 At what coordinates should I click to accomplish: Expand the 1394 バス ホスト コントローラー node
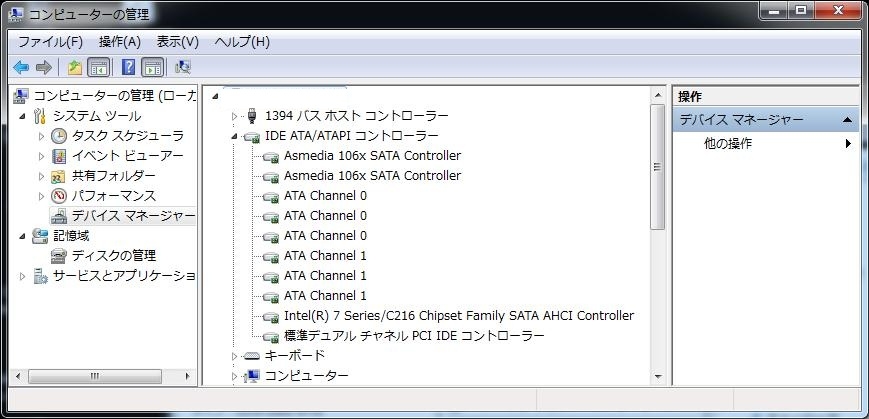click(x=235, y=116)
